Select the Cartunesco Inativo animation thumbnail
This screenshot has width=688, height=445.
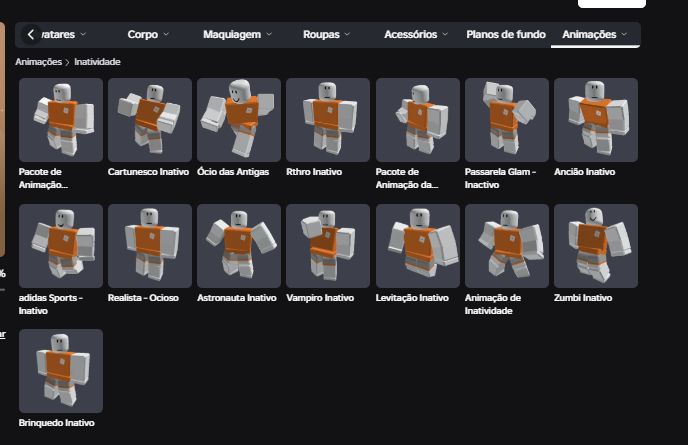pyautogui.click(x=150, y=120)
